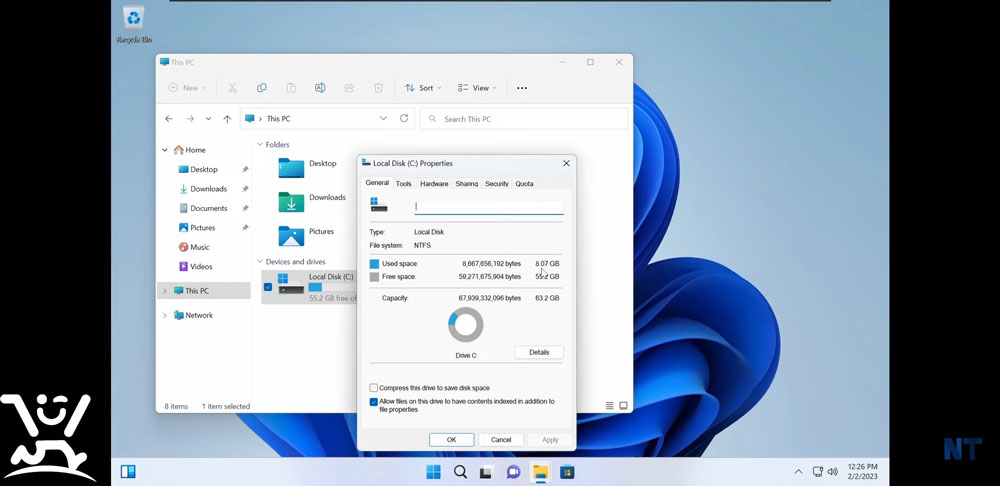1000x486 pixels.
Task: Select Music in navigation pane
Action: pos(194,247)
